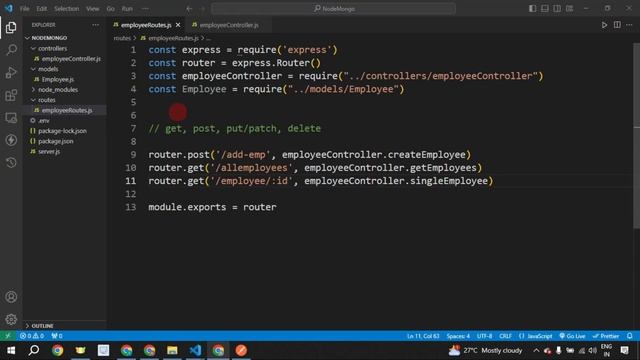
Task: Click CRLF end of line selector
Action: click(x=505, y=336)
